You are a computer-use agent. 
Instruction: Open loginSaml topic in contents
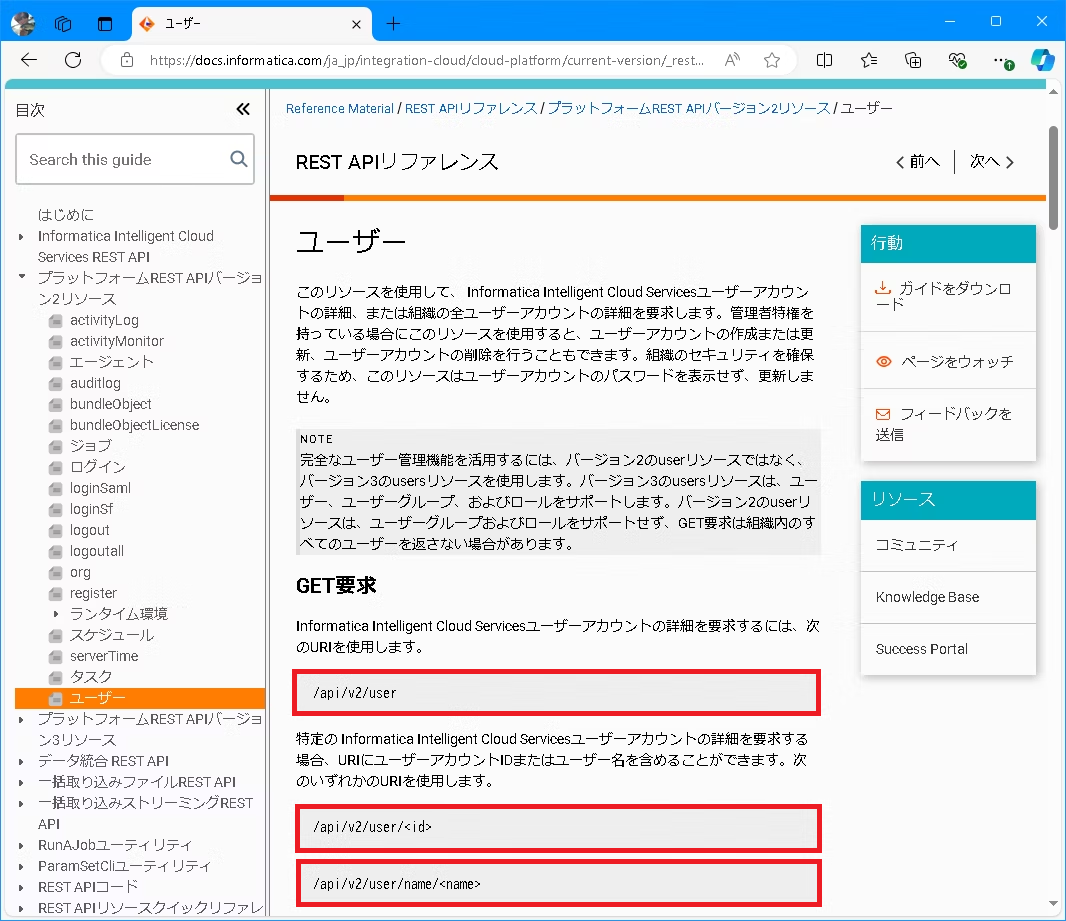pos(101,489)
